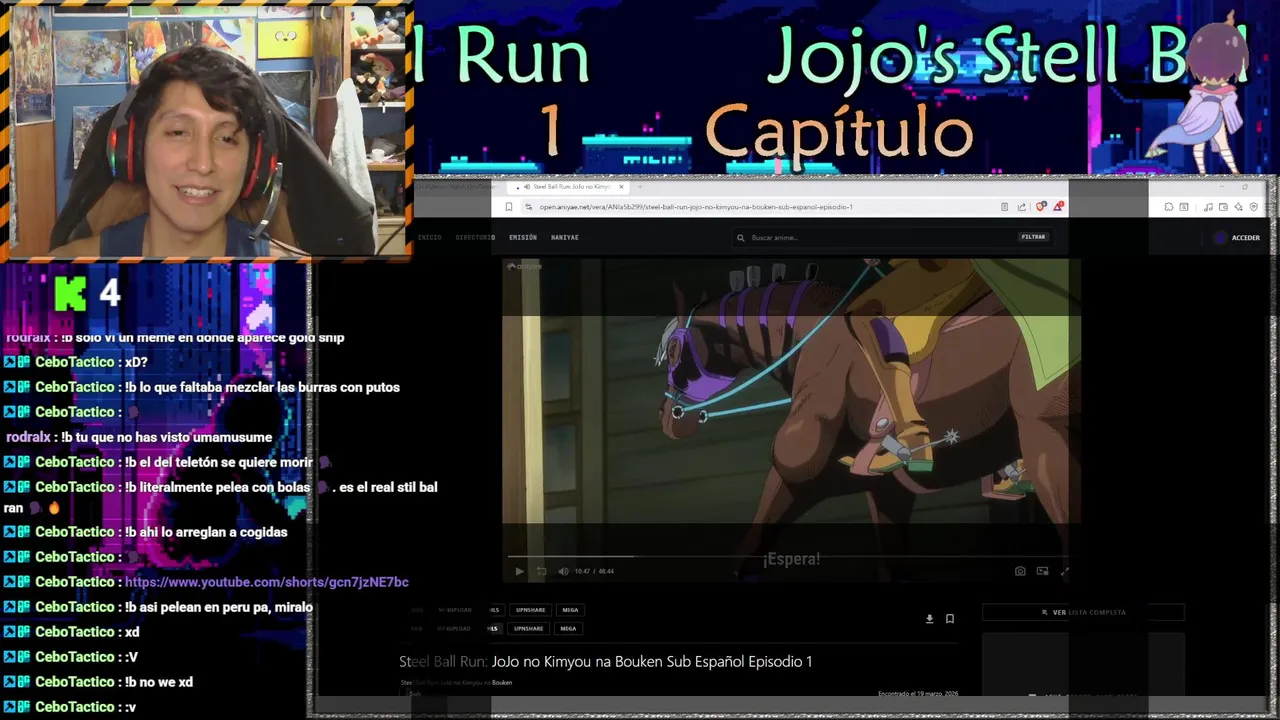
Task: Click the VPN shield icon in the browser toolbar
Action: click(1254, 207)
